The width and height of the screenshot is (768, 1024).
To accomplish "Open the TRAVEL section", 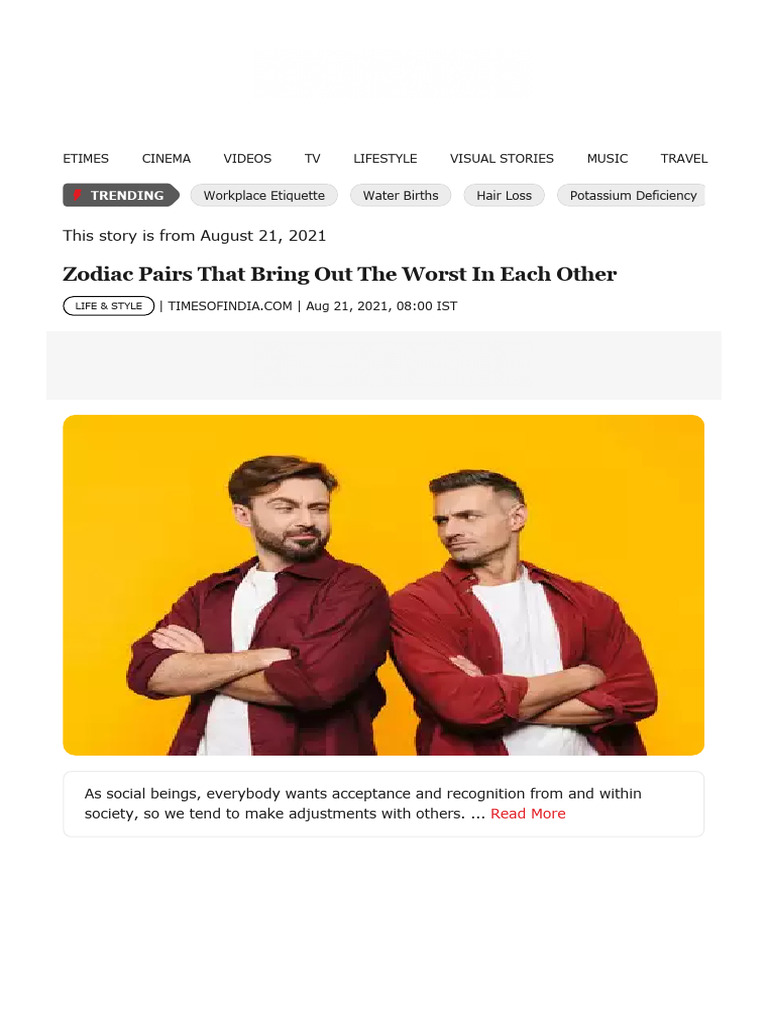I will (x=684, y=159).
